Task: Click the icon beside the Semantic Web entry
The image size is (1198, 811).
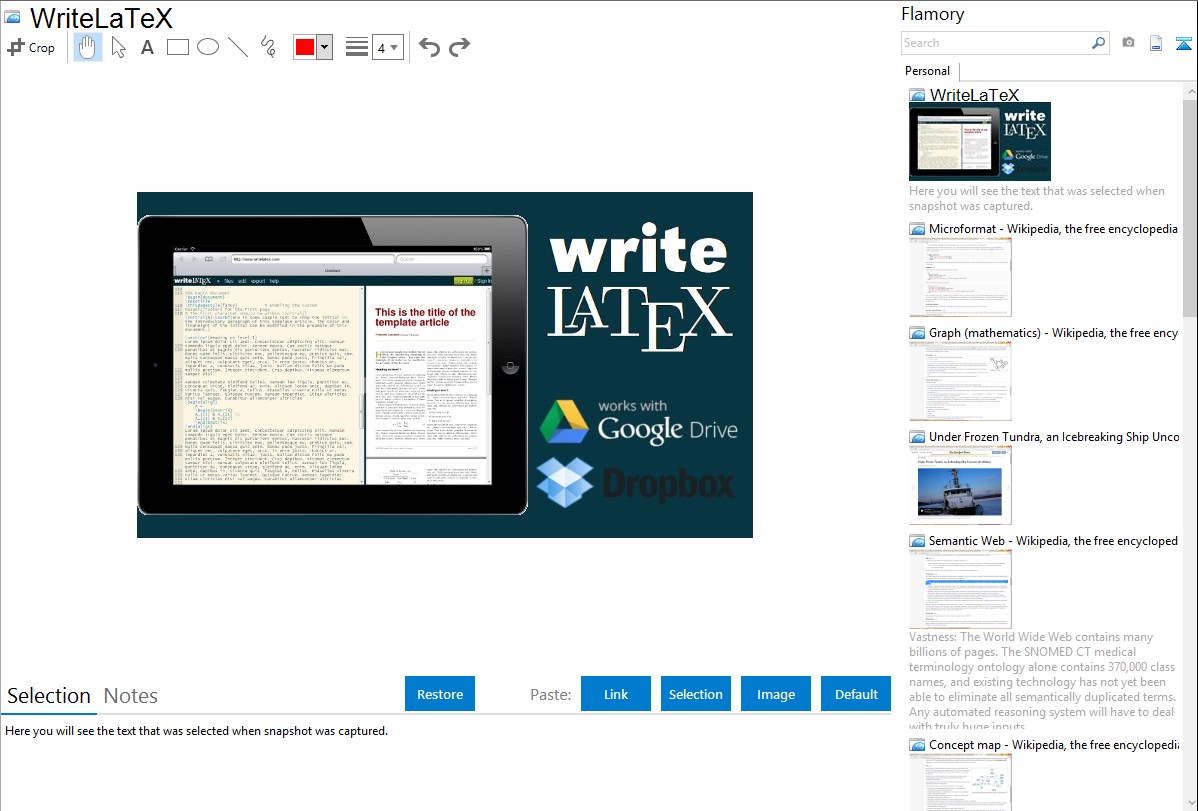Action: pyautogui.click(x=917, y=541)
